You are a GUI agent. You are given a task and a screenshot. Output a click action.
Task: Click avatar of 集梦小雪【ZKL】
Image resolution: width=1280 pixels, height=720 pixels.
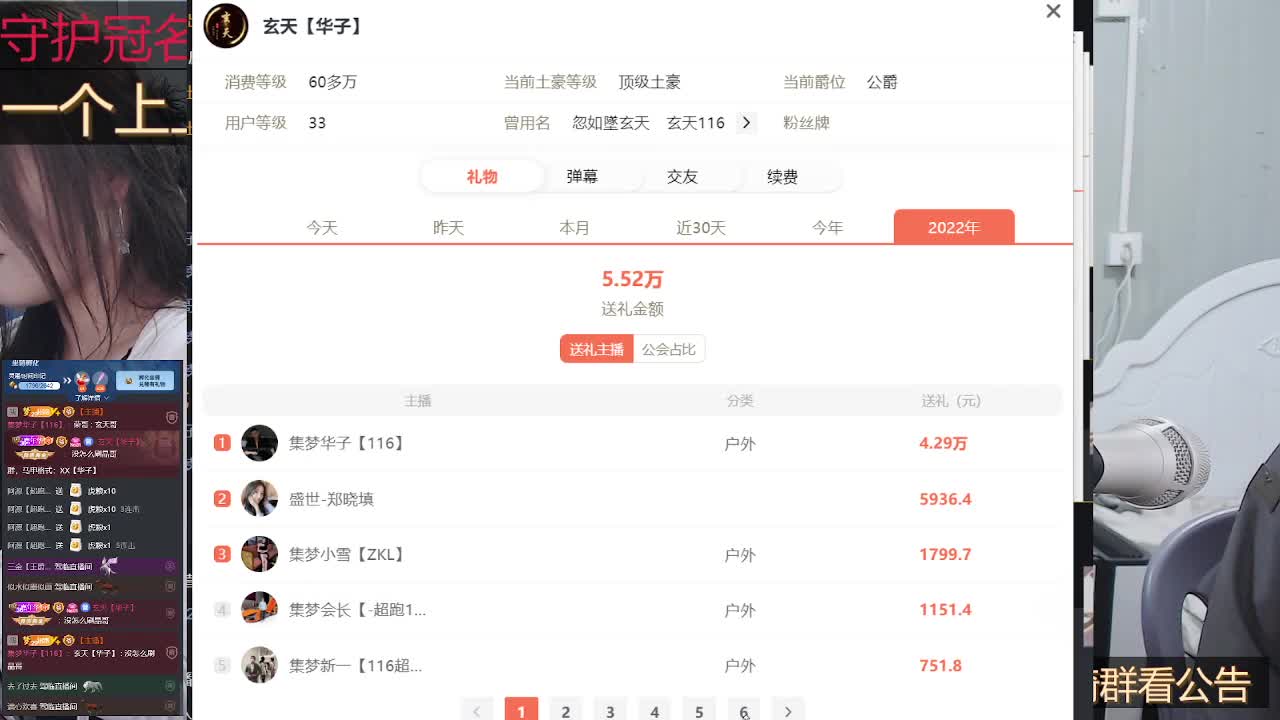(259, 554)
